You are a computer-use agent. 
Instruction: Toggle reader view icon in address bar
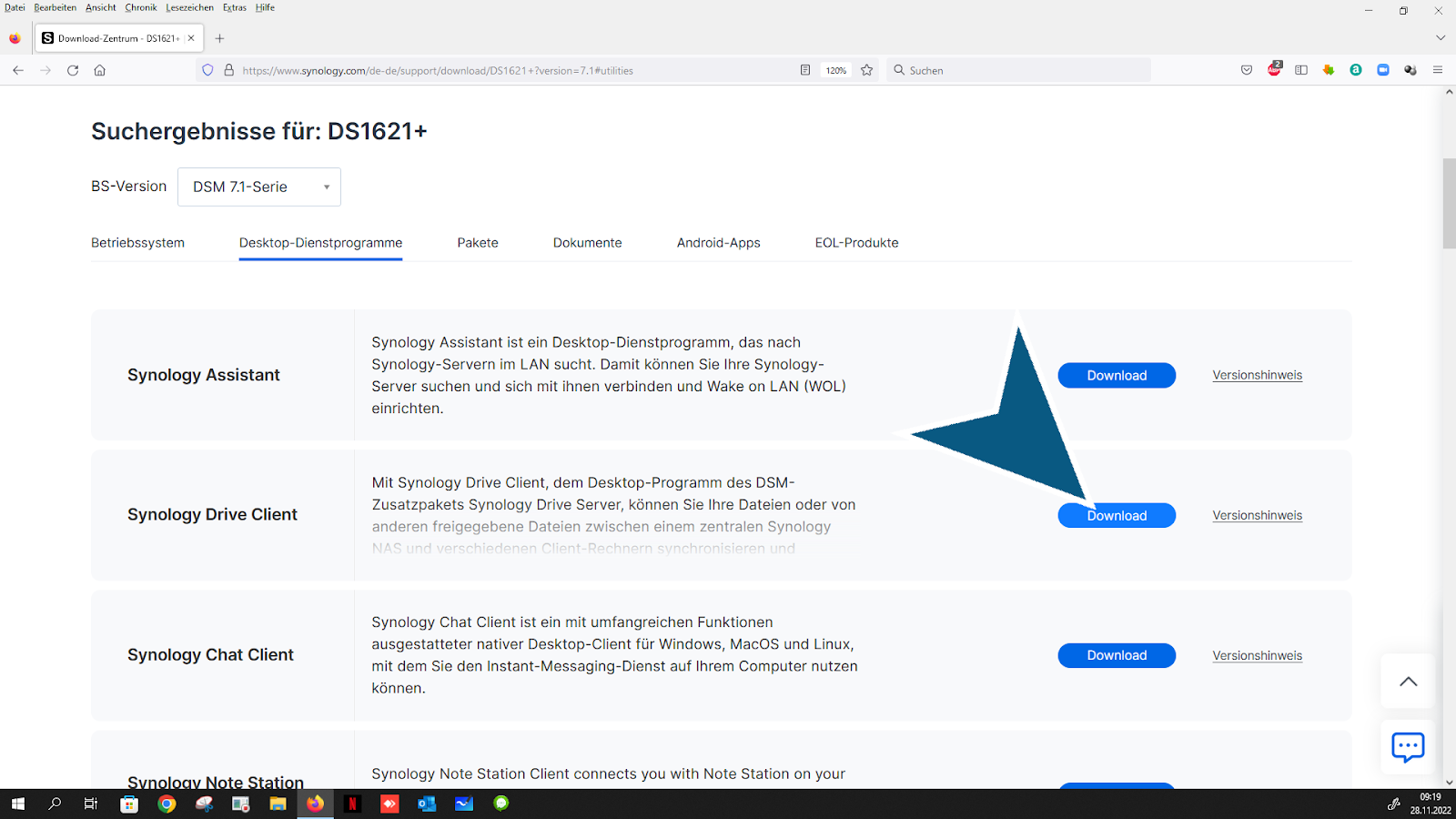tap(805, 70)
